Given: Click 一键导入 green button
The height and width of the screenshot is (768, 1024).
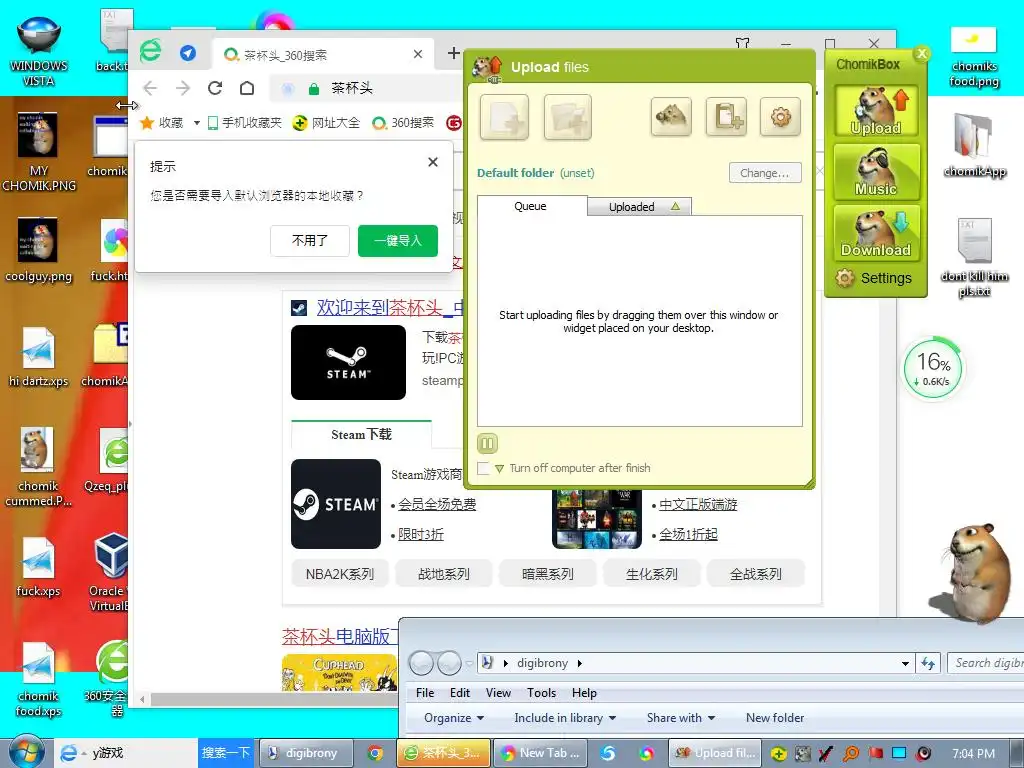Looking at the screenshot, I should [x=398, y=241].
